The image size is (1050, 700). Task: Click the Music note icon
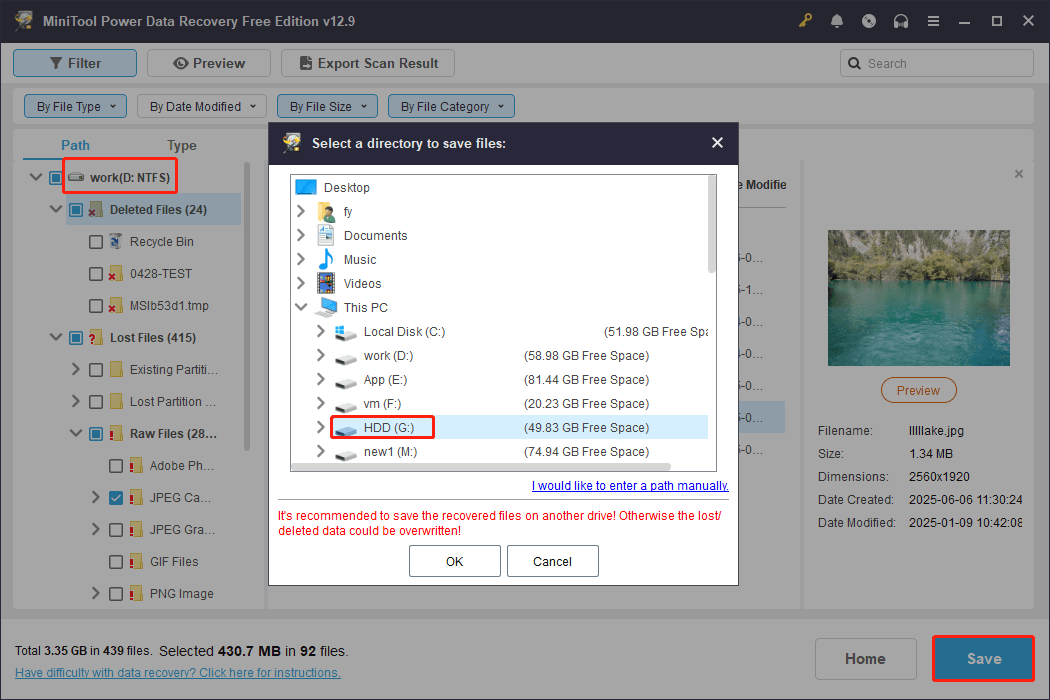[326, 259]
